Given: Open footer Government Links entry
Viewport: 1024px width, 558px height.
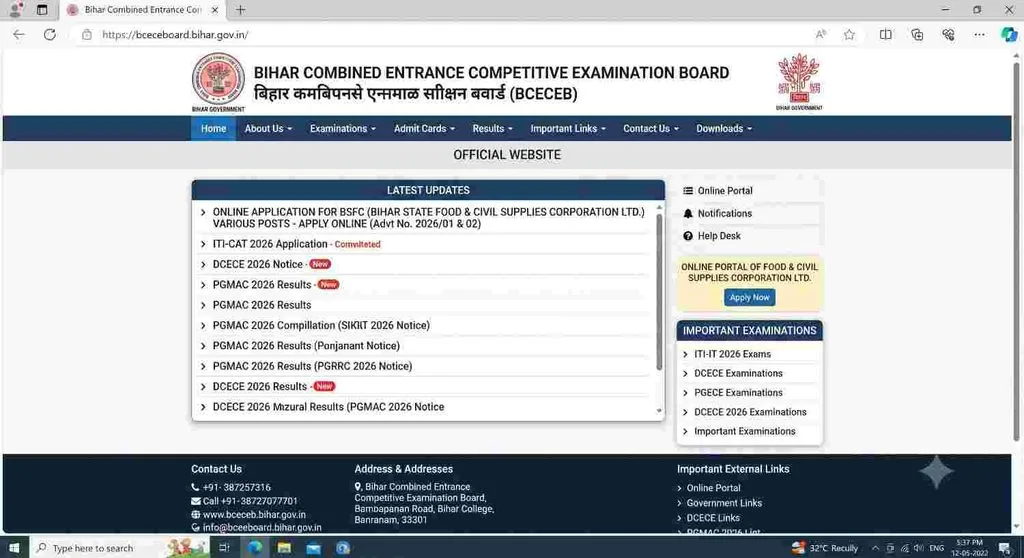Looking at the screenshot, I should [x=724, y=503].
